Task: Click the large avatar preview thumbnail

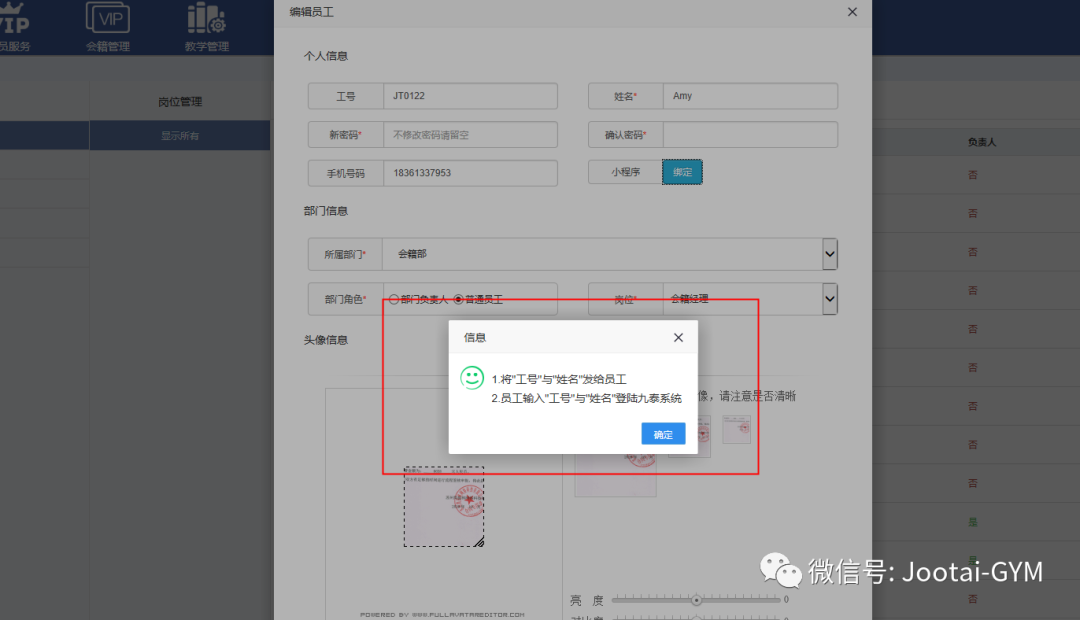Action: 615,475
